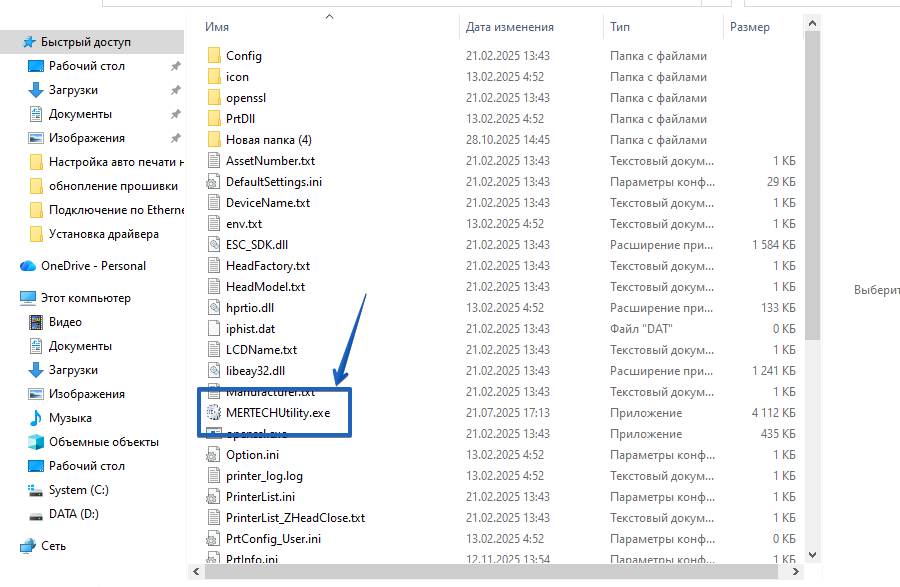Select the iphist.dat file icon

coord(214,329)
